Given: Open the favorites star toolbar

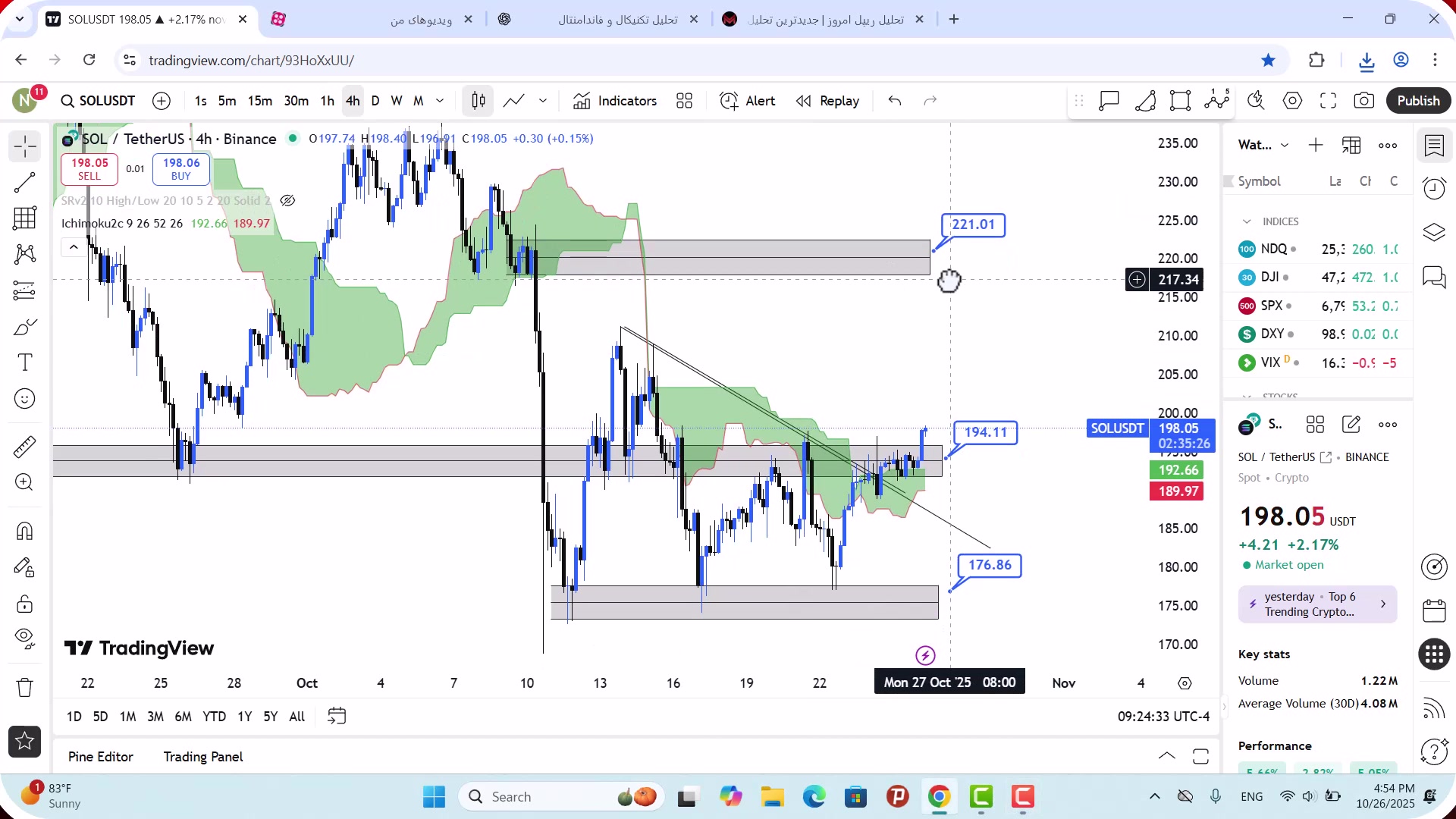Looking at the screenshot, I should coord(24,742).
